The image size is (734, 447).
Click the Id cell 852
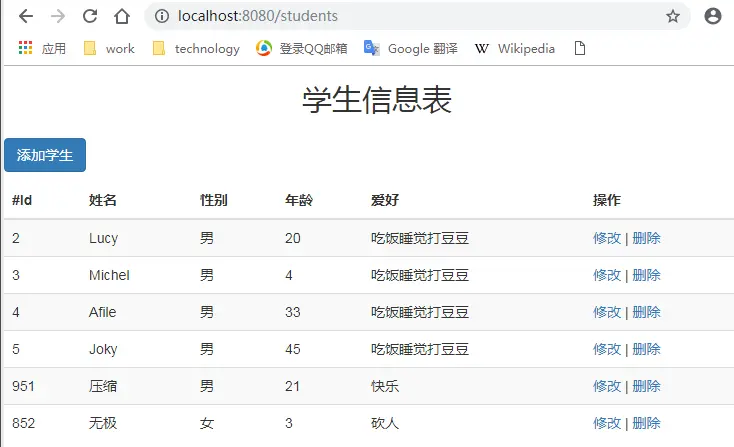tap(23, 423)
